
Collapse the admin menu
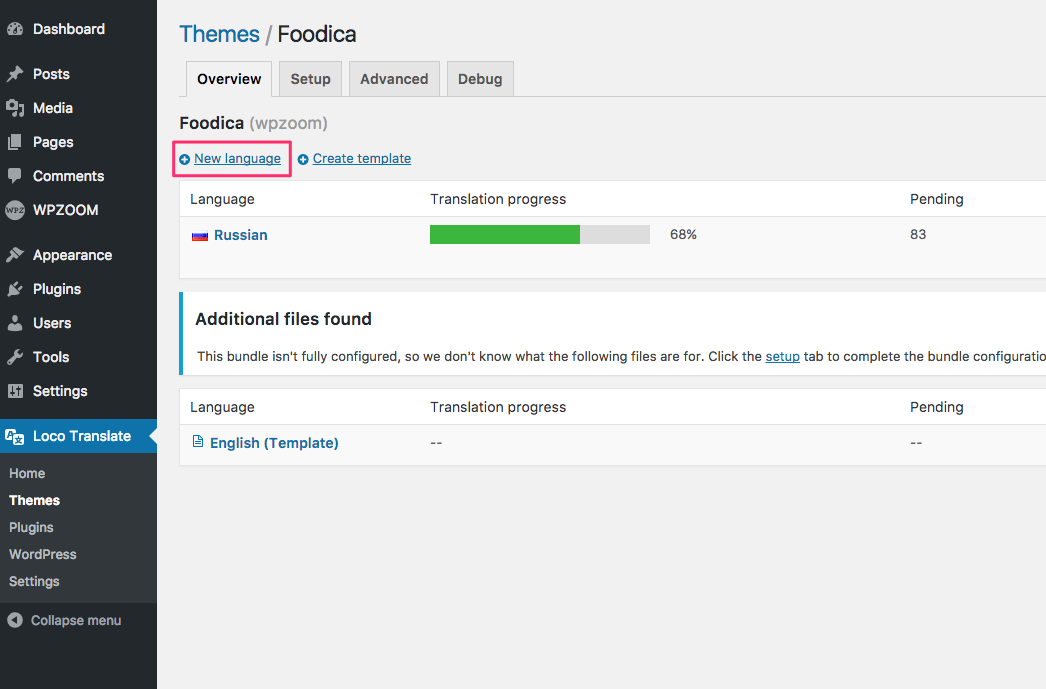click(65, 620)
